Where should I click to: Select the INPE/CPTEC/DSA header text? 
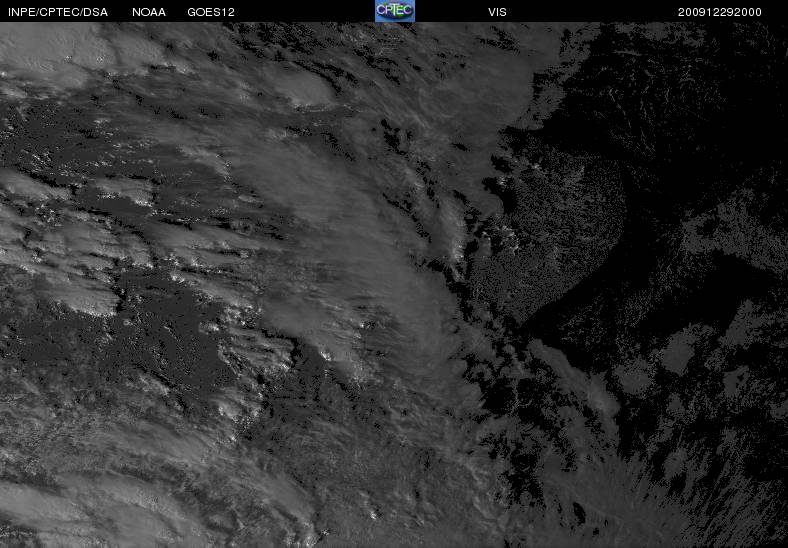point(58,12)
